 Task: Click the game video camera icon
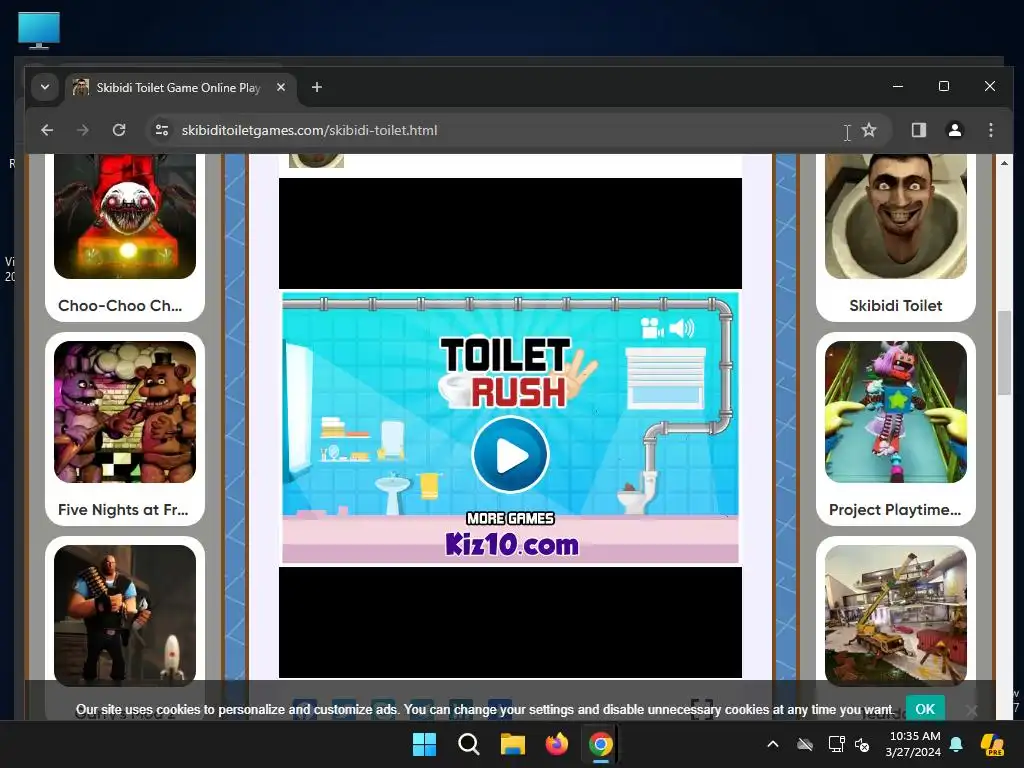point(652,328)
